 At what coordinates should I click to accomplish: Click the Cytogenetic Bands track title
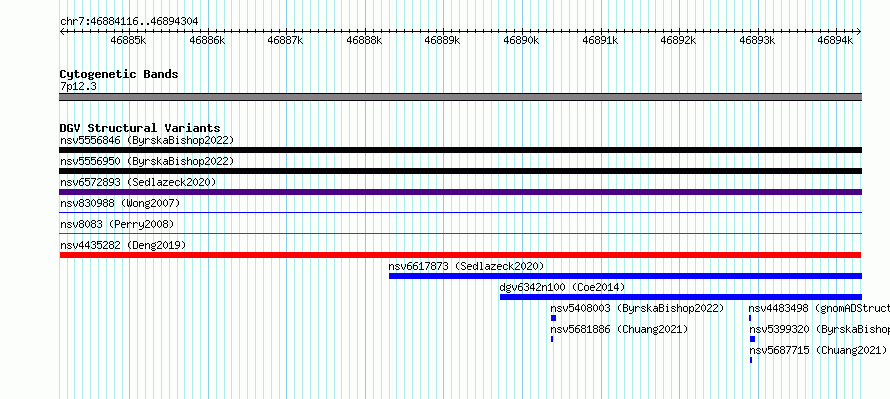(x=119, y=74)
